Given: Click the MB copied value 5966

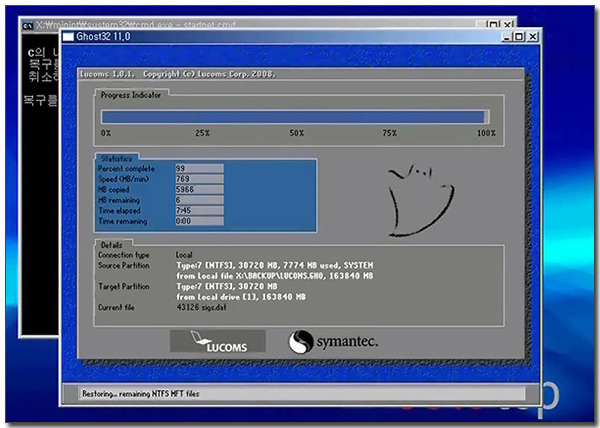Looking at the screenshot, I should [x=199, y=189].
